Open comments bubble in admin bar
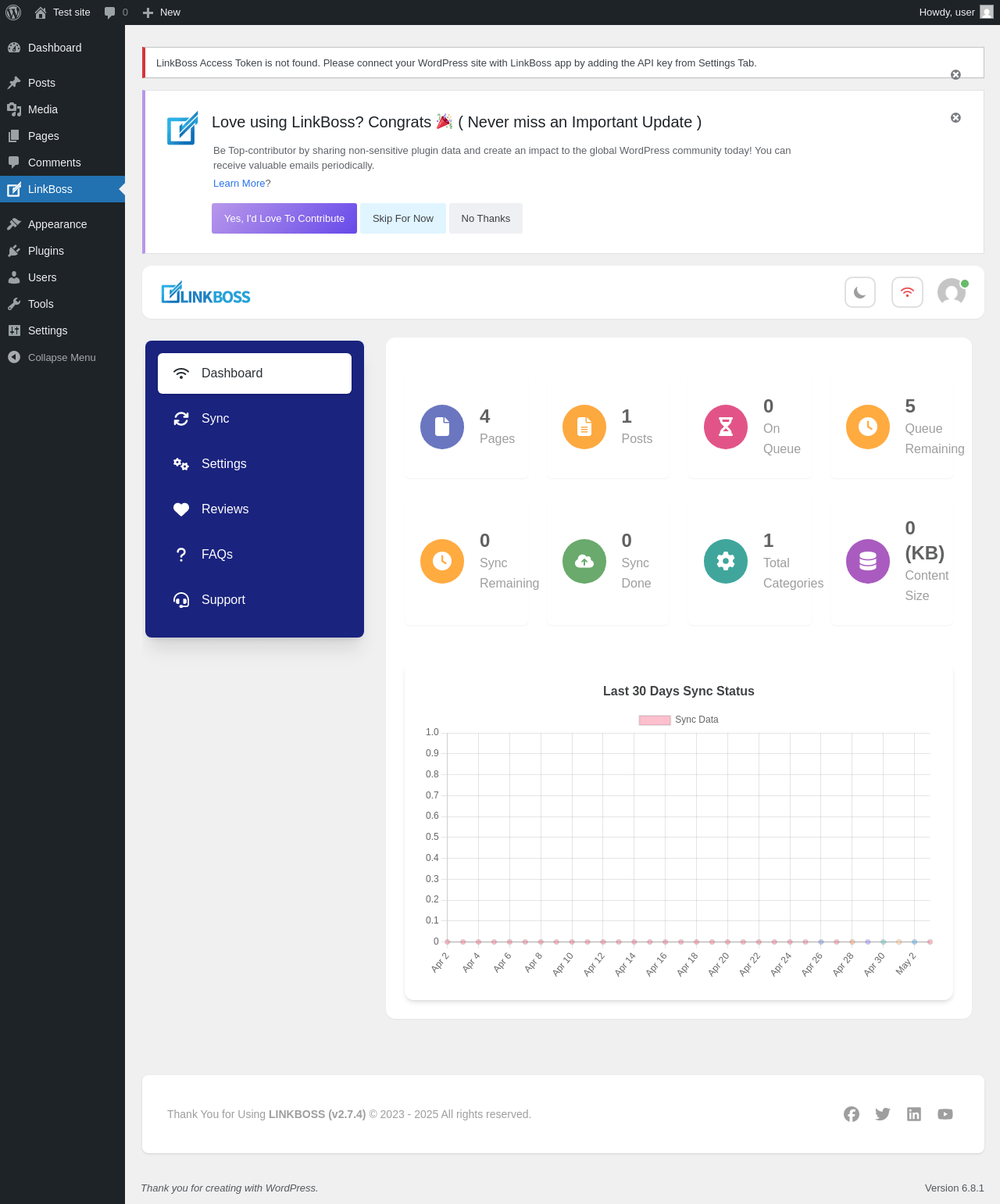Screen dimensions: 1000x1204 pyautogui.click(x=116, y=13)
